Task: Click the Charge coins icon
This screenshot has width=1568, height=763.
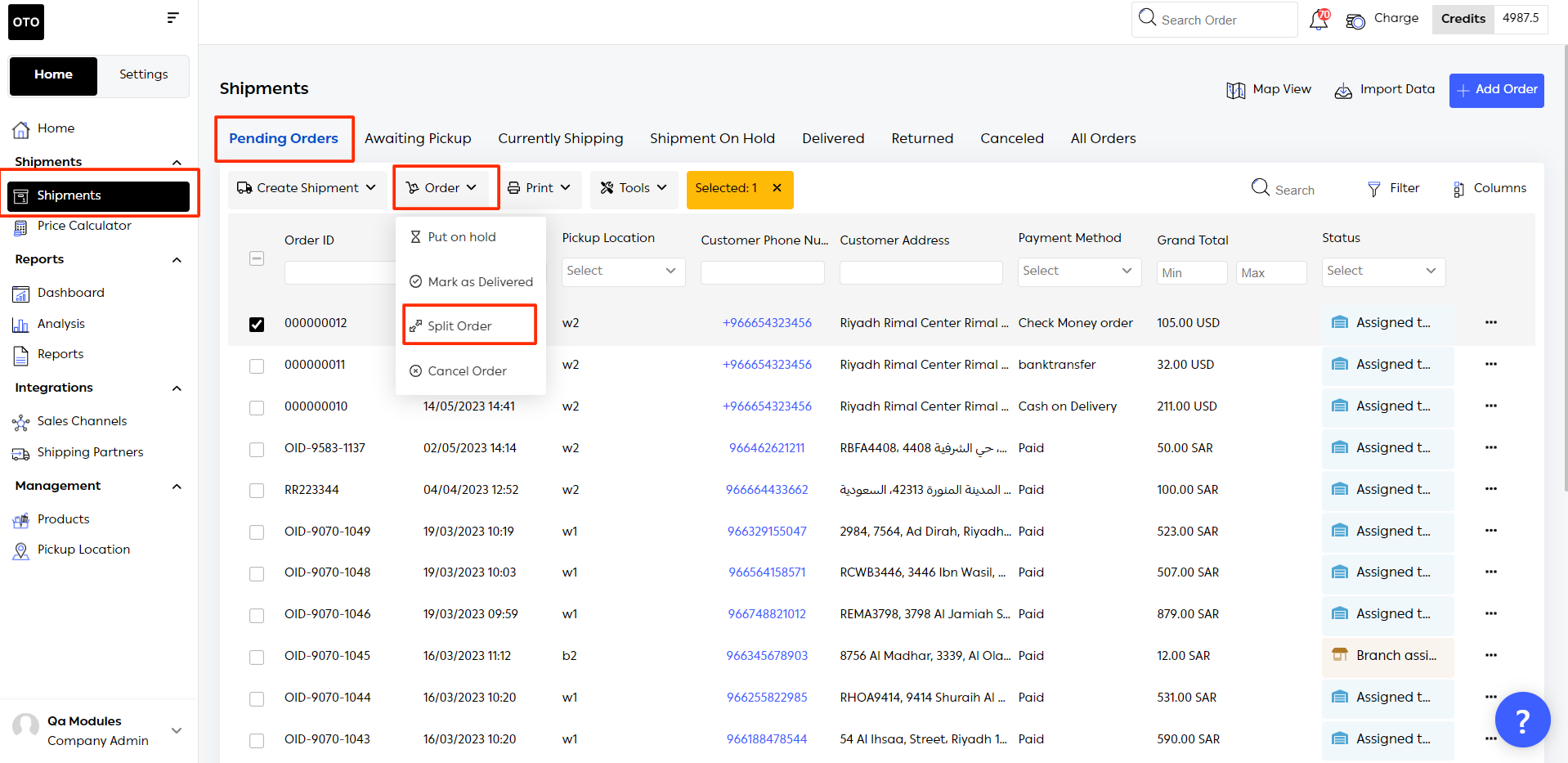Action: (x=1355, y=21)
